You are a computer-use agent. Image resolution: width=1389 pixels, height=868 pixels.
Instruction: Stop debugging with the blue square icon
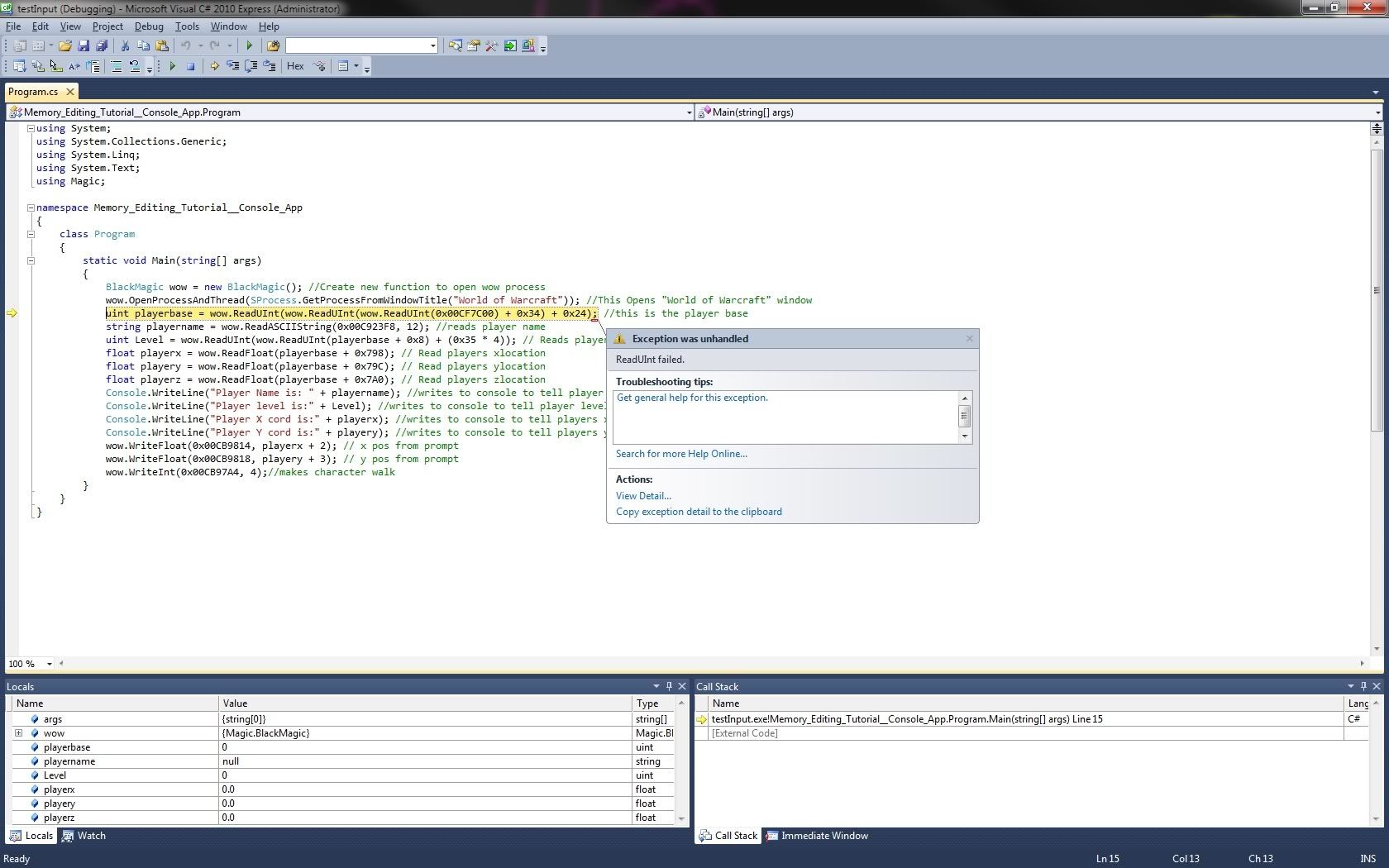(190, 66)
